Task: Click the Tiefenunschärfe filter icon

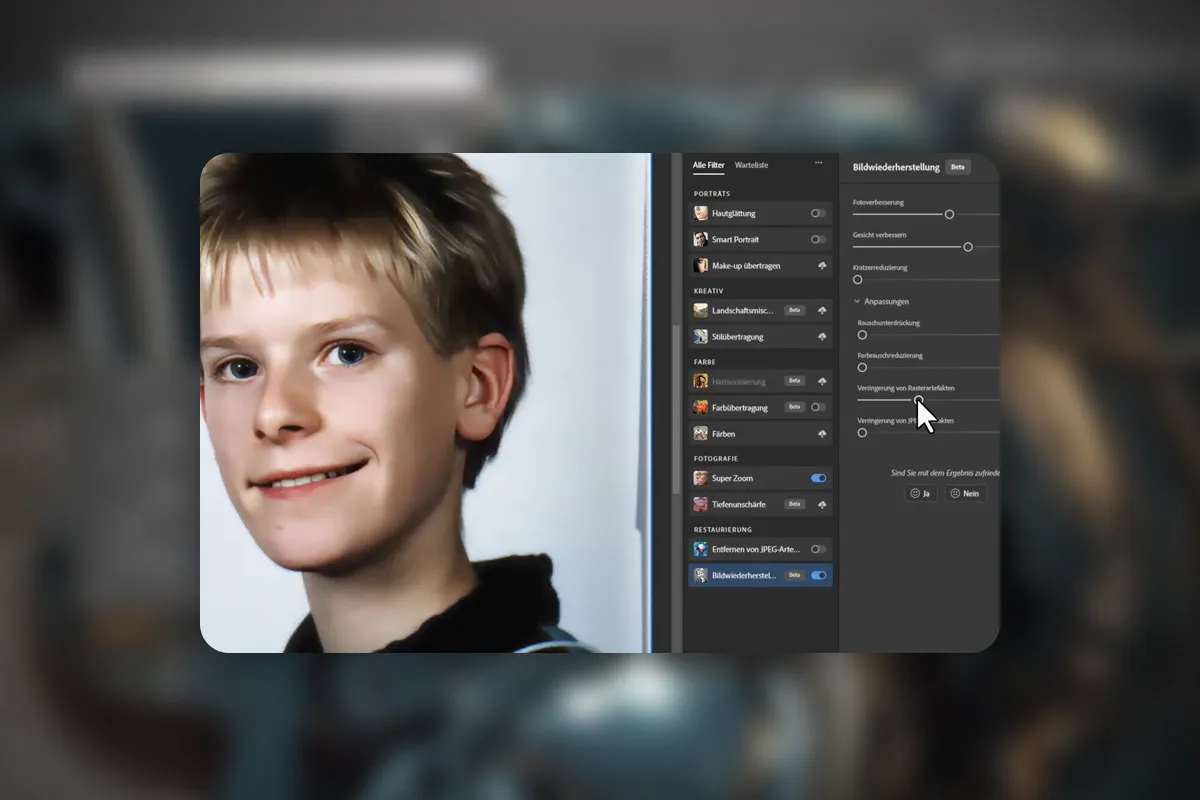Action: pyautogui.click(x=701, y=504)
